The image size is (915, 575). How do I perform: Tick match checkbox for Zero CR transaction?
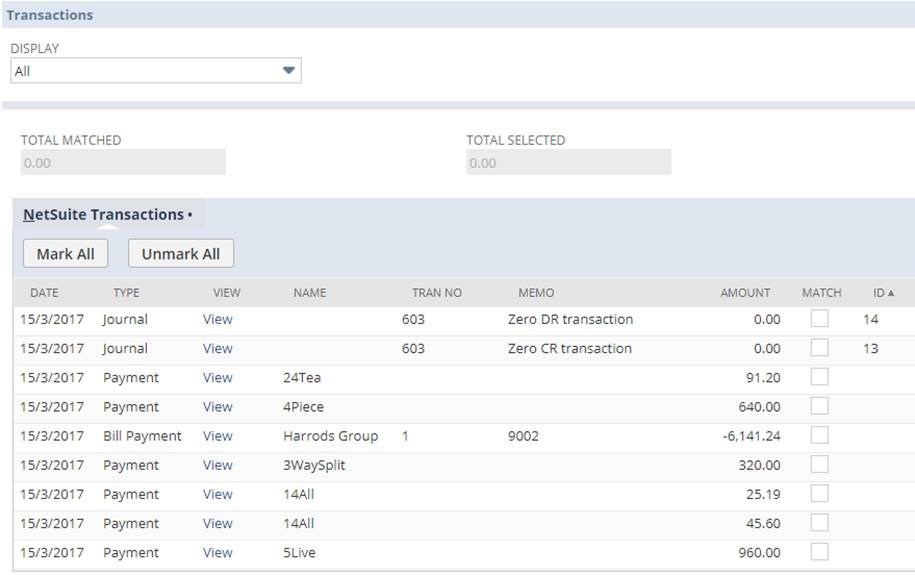pos(820,348)
